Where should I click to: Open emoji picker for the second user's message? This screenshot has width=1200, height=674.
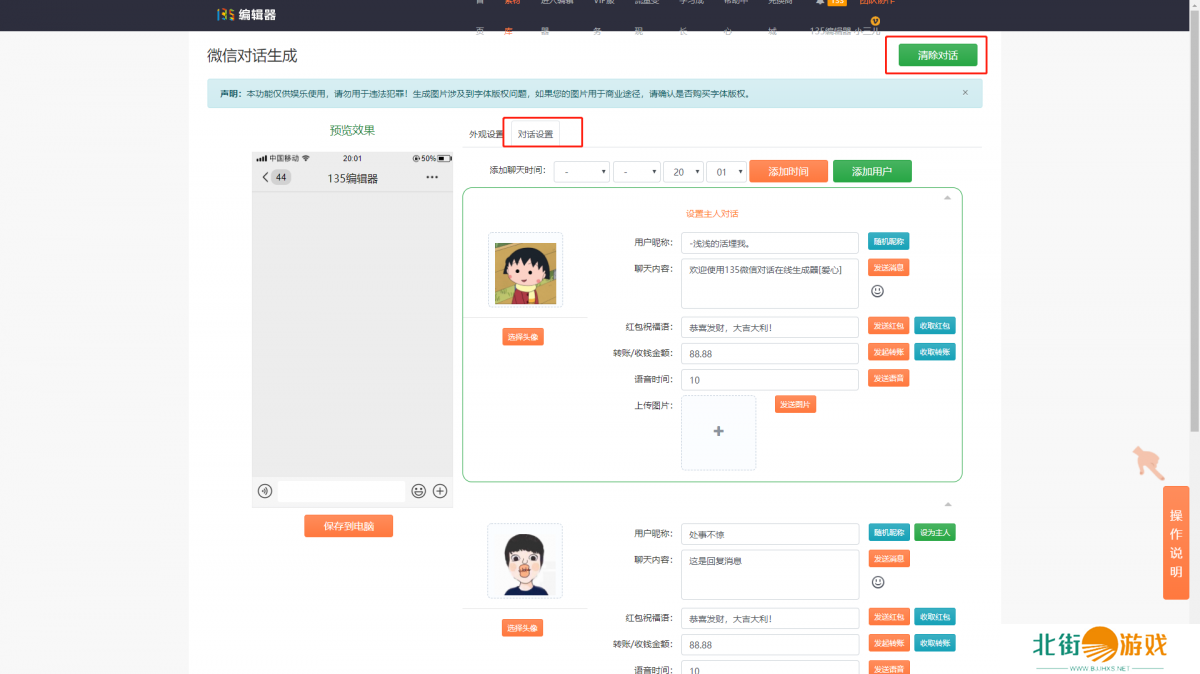[x=877, y=582]
